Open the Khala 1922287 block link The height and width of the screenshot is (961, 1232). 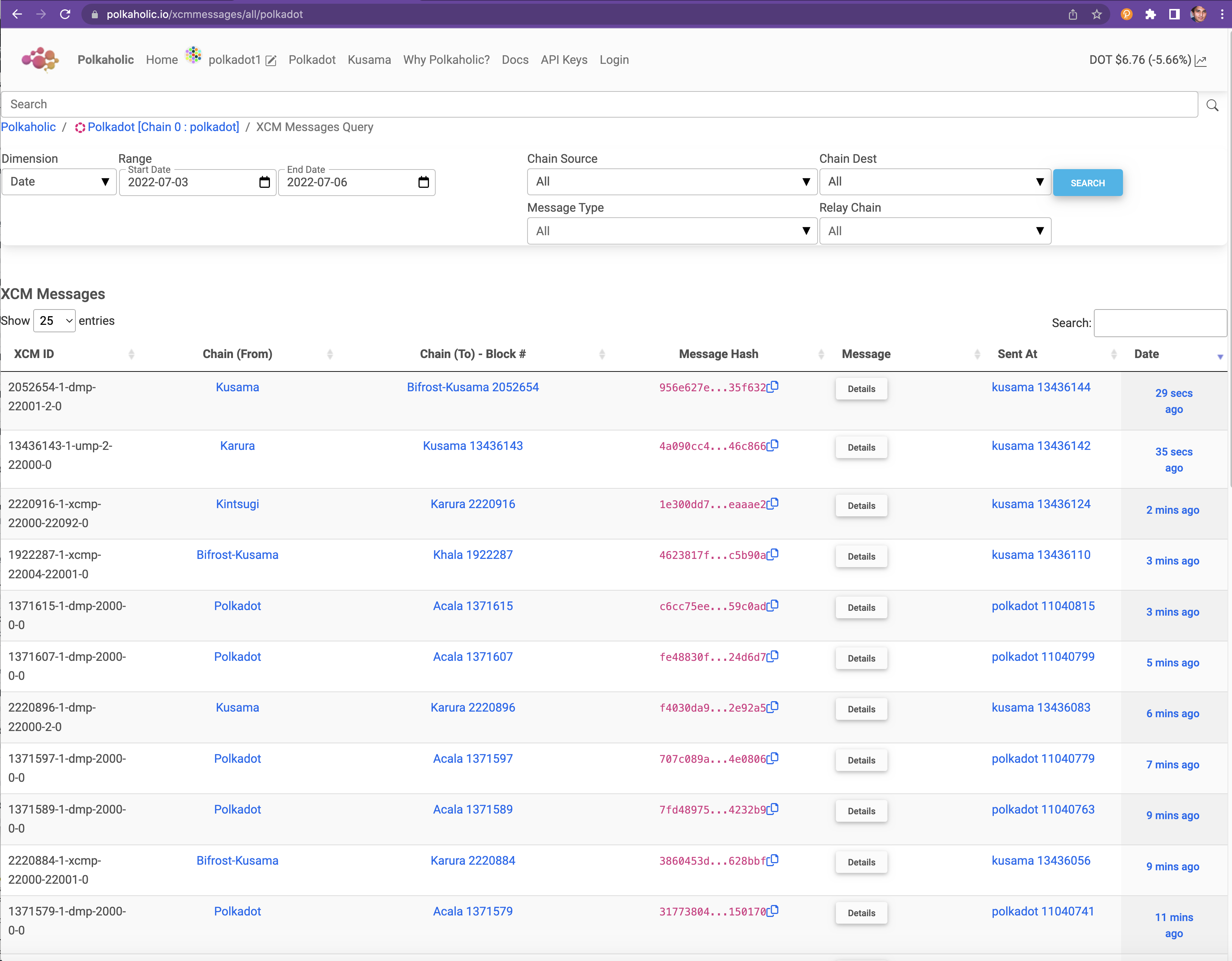[473, 555]
